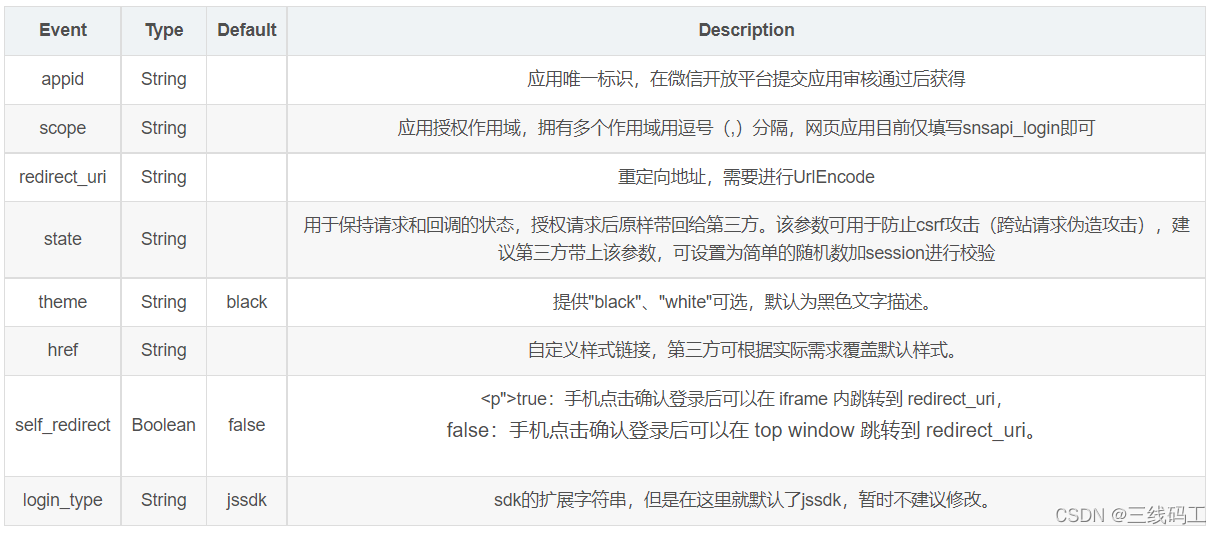Click the Event column header
The height and width of the screenshot is (534, 1221).
[x=63, y=30]
